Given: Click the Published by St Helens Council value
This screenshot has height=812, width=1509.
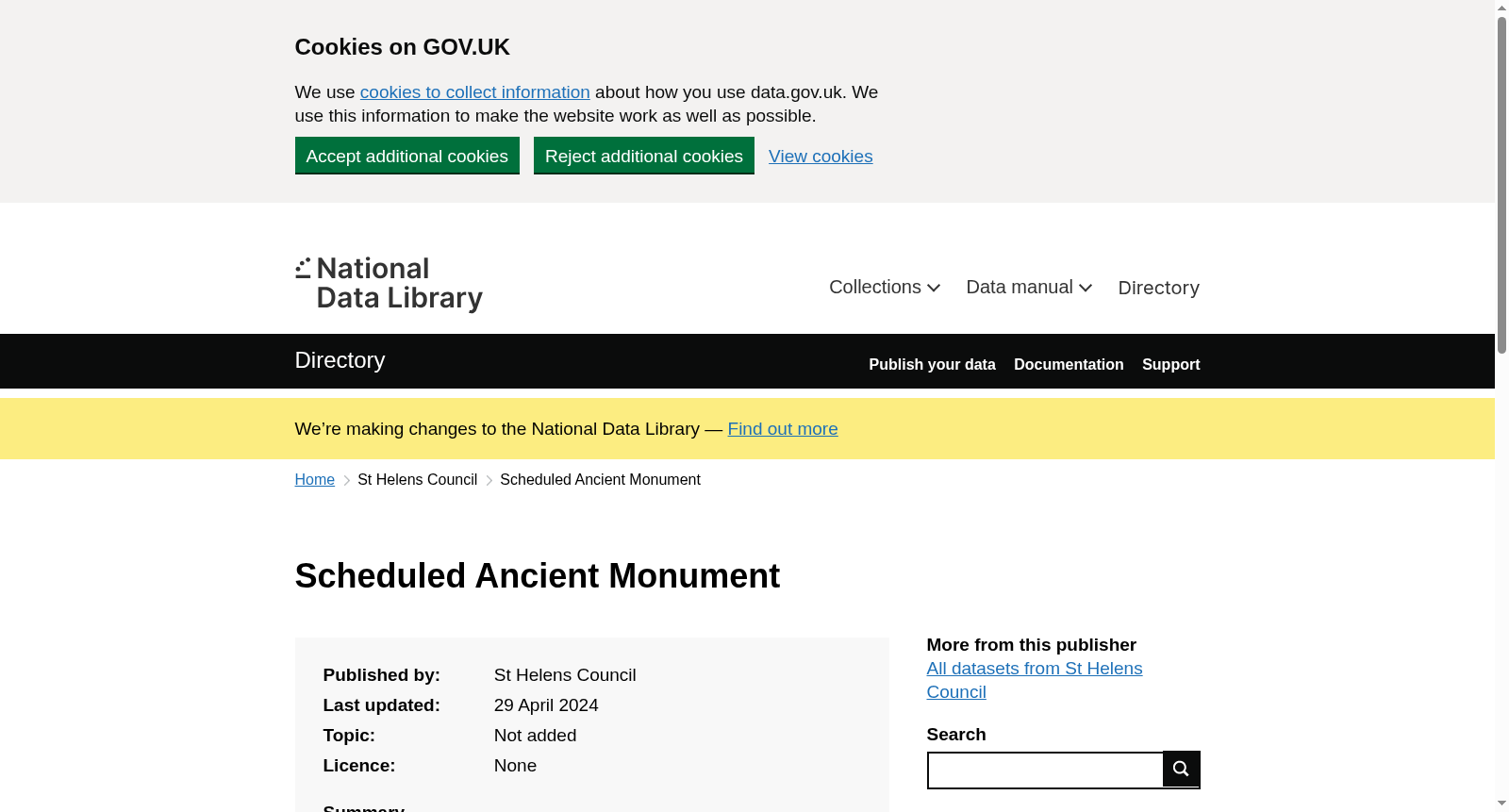Looking at the screenshot, I should click(x=565, y=675).
